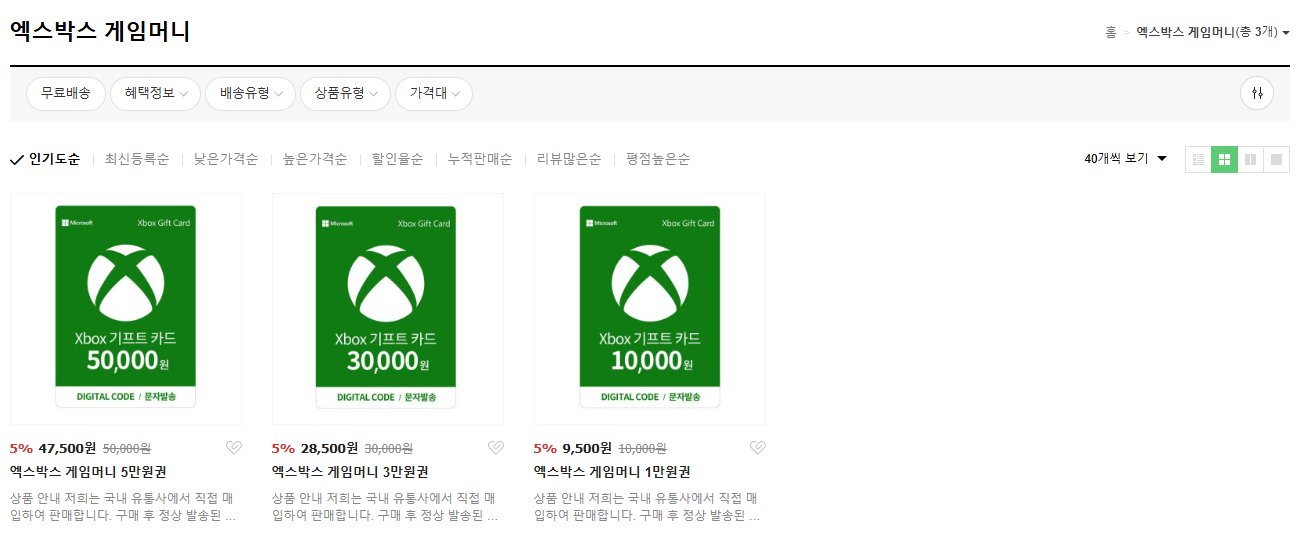Sort by 누적판매순

click(x=480, y=159)
